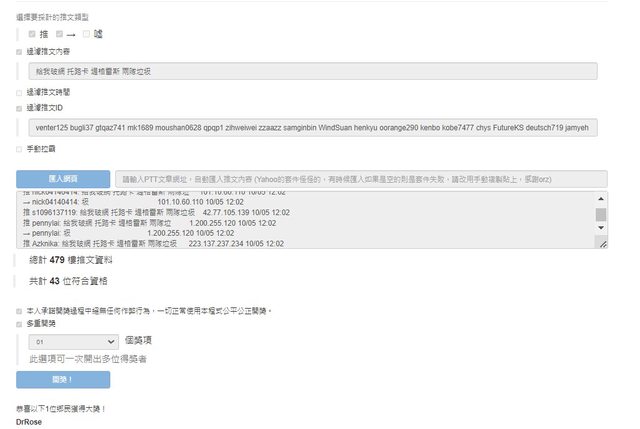Toggle the 多重開獎 multiple draw checkbox
This screenshot has width=640, height=429.
[20, 324]
